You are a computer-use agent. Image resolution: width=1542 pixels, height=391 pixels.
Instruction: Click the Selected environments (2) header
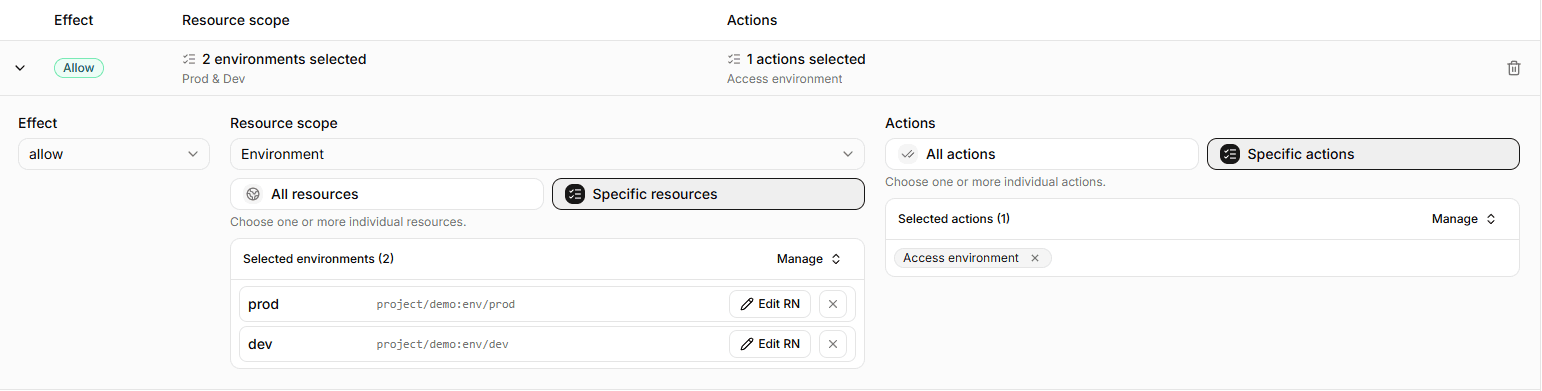[x=318, y=259]
